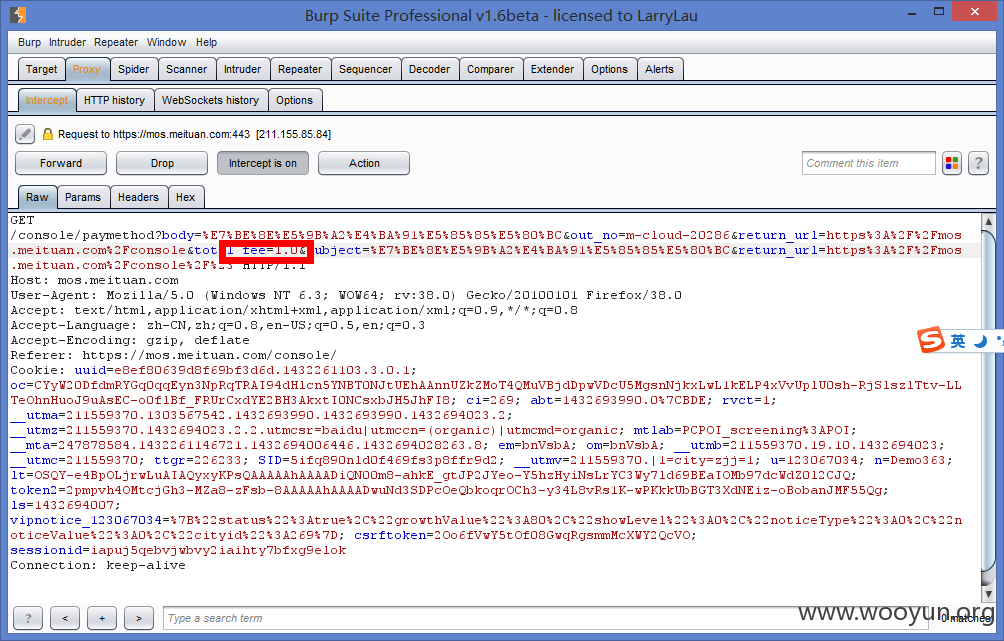
Task: Select the WebSockets history sub-tab
Action: click(x=211, y=101)
